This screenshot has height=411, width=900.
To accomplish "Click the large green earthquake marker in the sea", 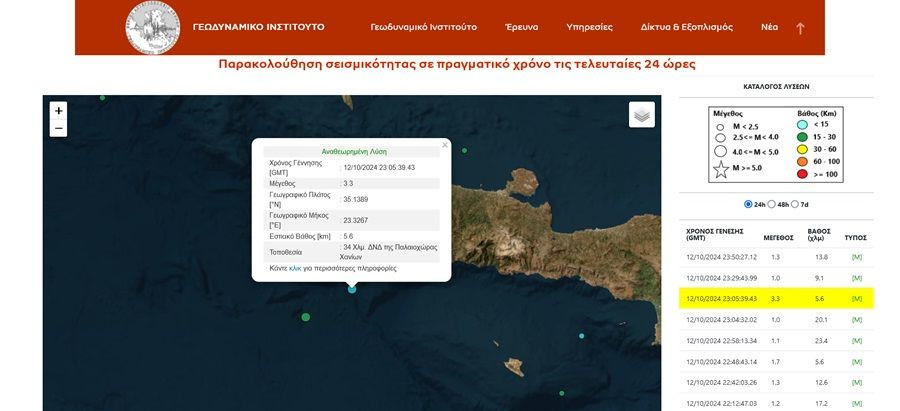I will (306, 317).
